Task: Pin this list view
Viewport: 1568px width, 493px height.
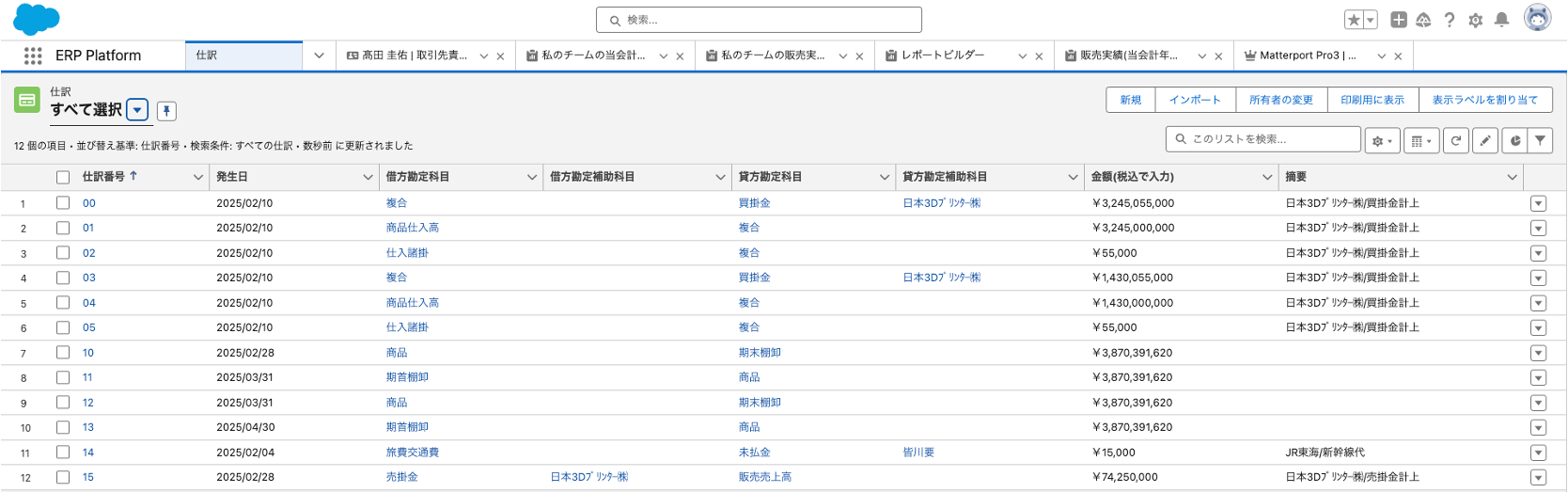Action: [166, 111]
